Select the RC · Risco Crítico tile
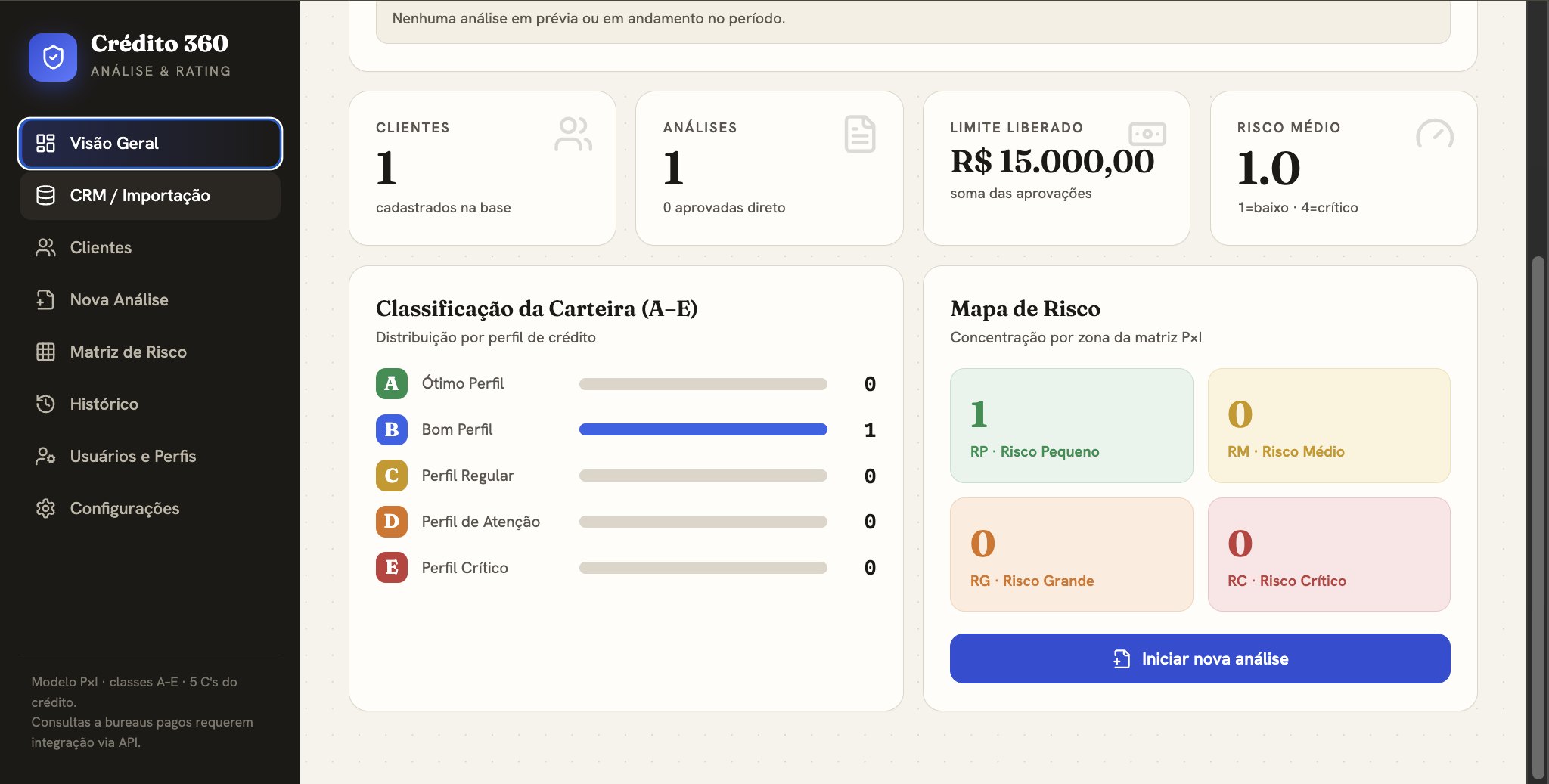The image size is (1549, 784). pos(1329,554)
